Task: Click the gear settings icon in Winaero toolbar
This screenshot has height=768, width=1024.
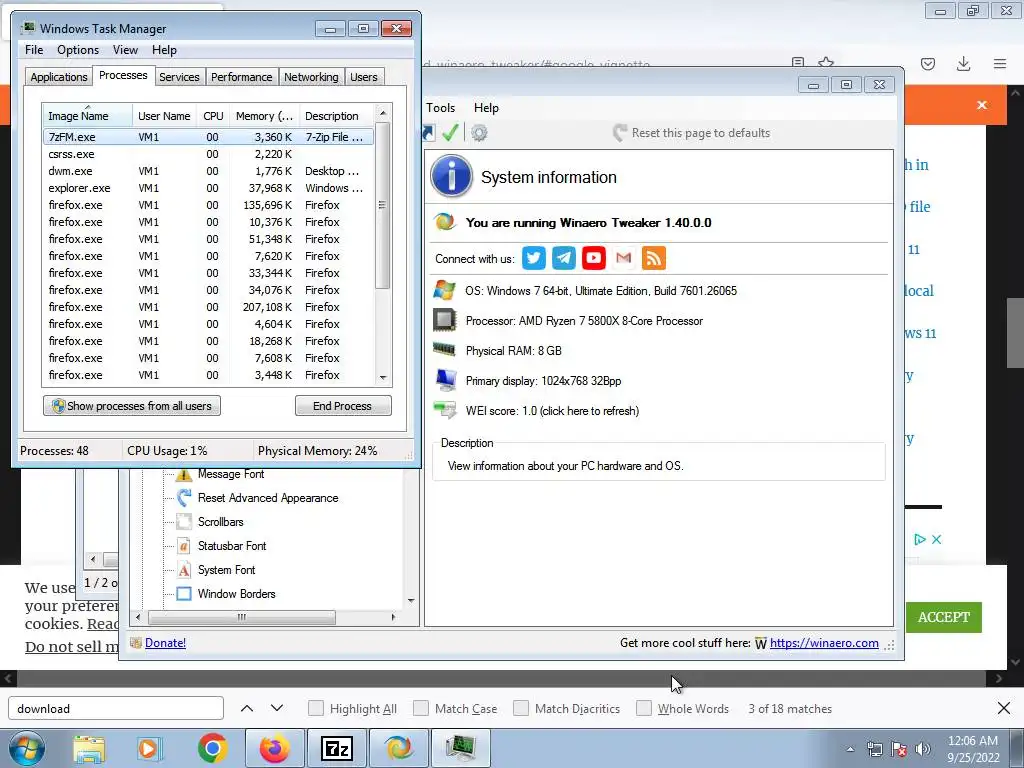Action: 479,133
